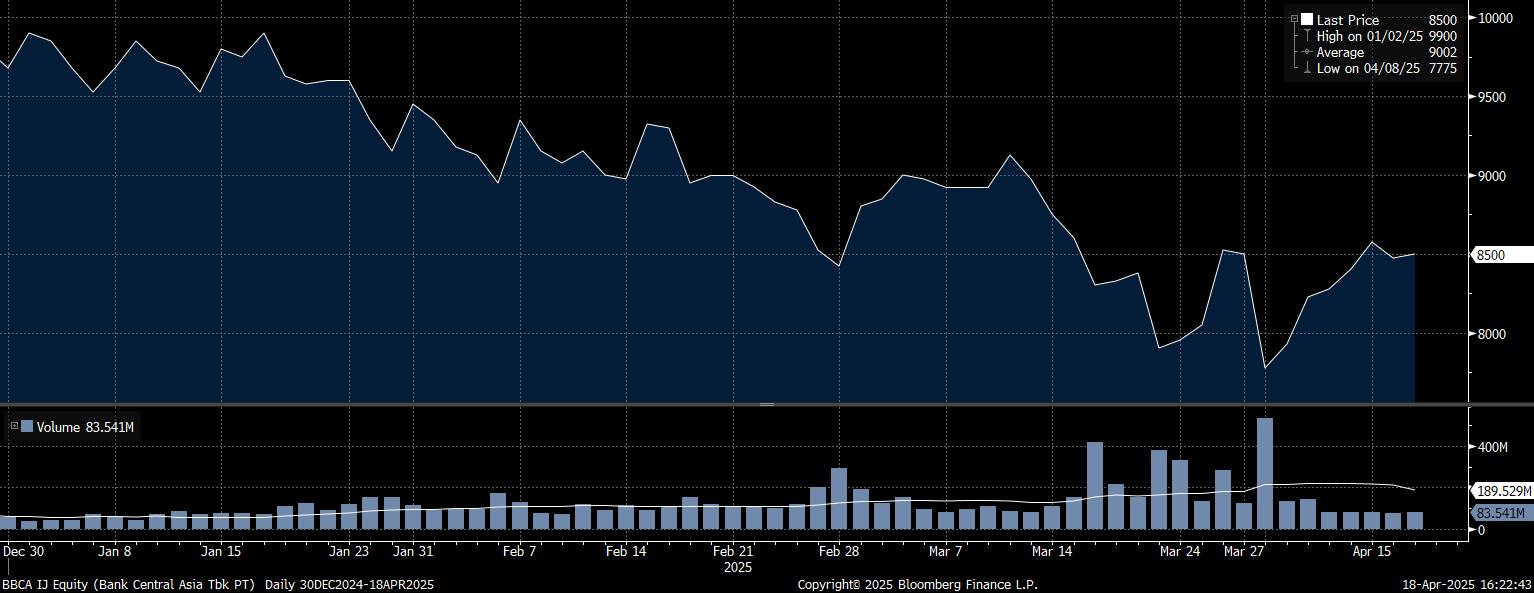This screenshot has height=593, width=1534.
Task: Click the Volume series color swatch
Action: coord(27,426)
